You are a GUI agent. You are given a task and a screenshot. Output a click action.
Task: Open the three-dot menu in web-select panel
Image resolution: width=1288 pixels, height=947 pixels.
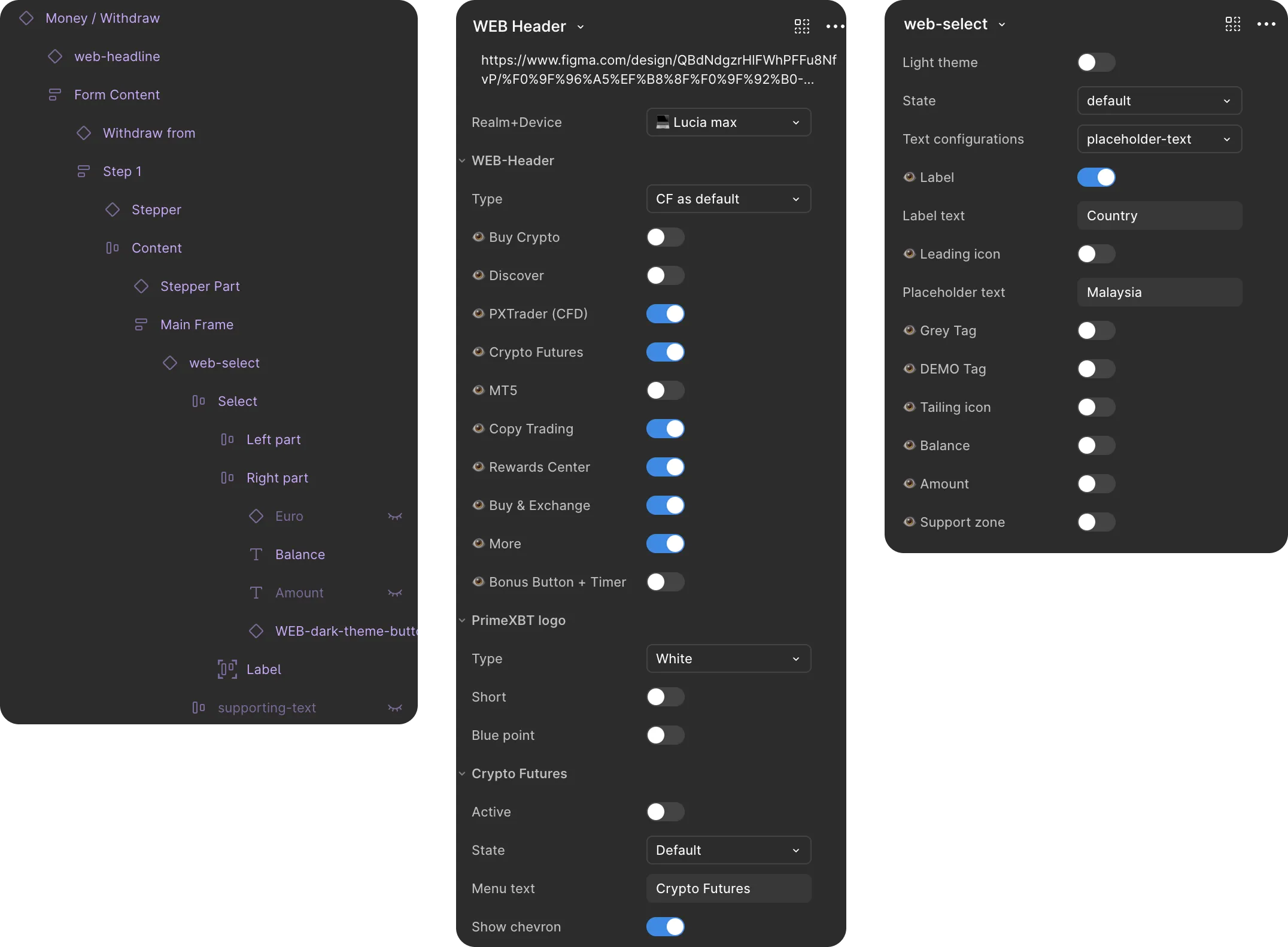1266,24
